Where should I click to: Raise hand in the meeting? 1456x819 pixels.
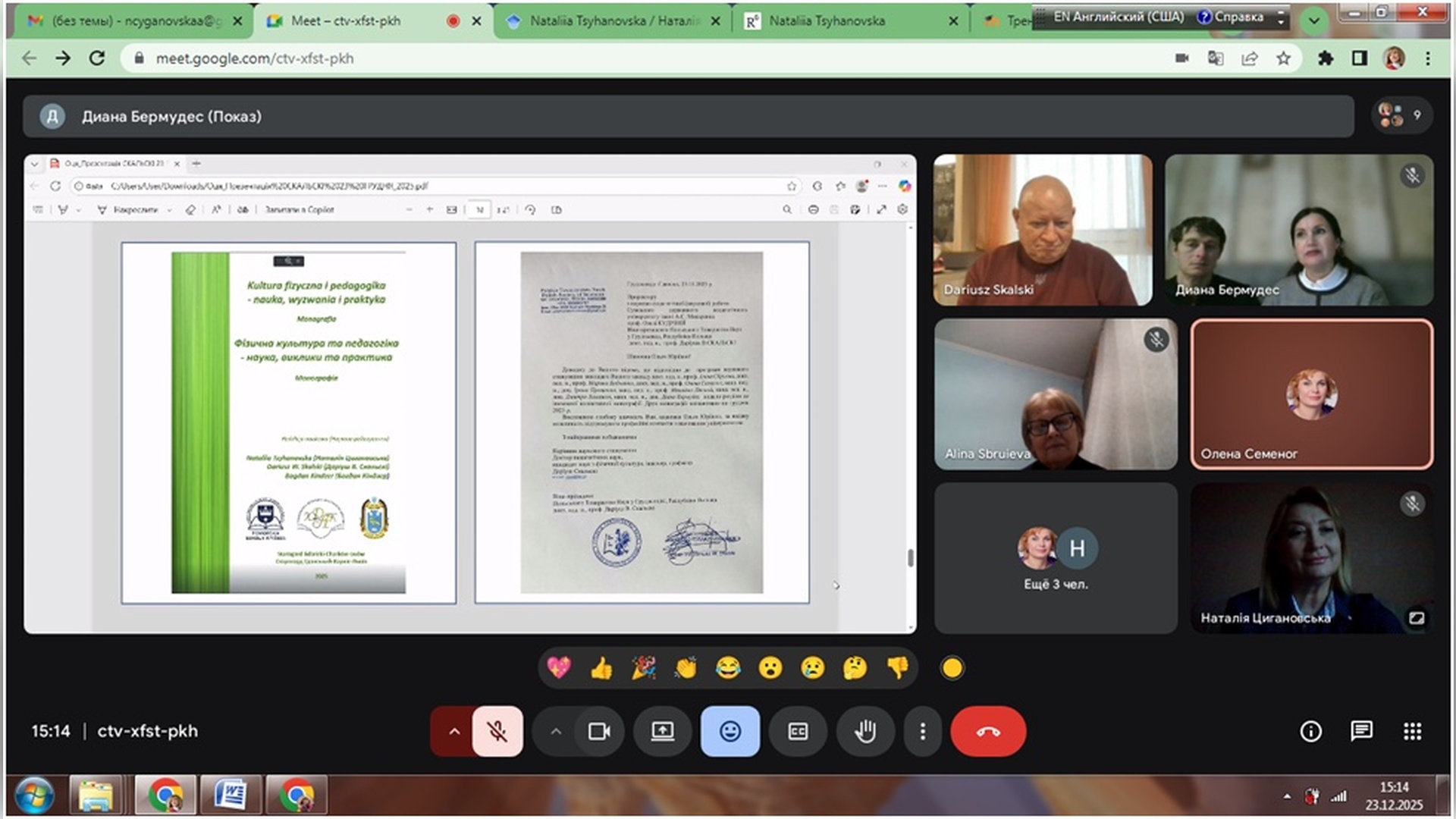(x=865, y=731)
